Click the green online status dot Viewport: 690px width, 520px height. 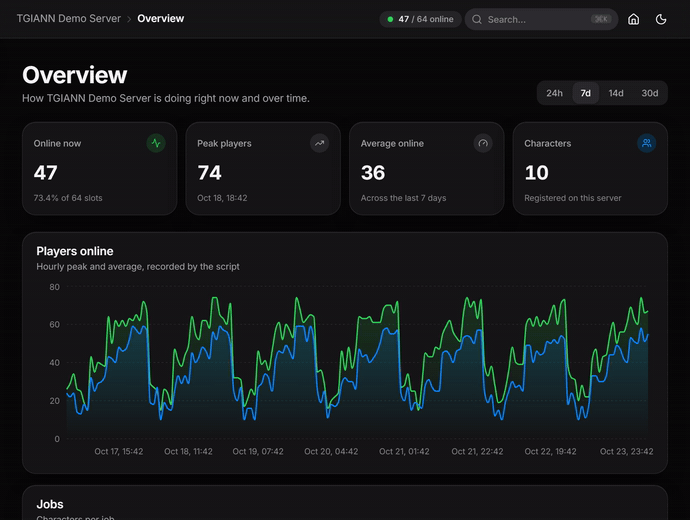[390, 19]
